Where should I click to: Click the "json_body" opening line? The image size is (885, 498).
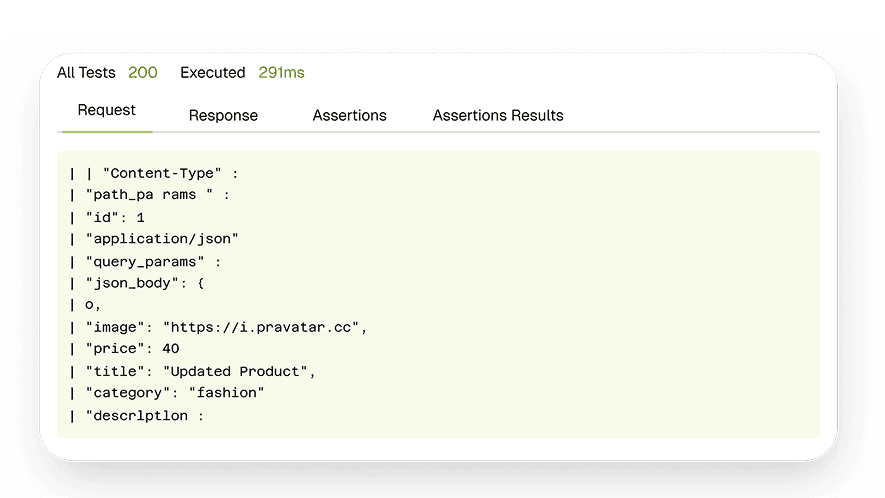point(145,283)
